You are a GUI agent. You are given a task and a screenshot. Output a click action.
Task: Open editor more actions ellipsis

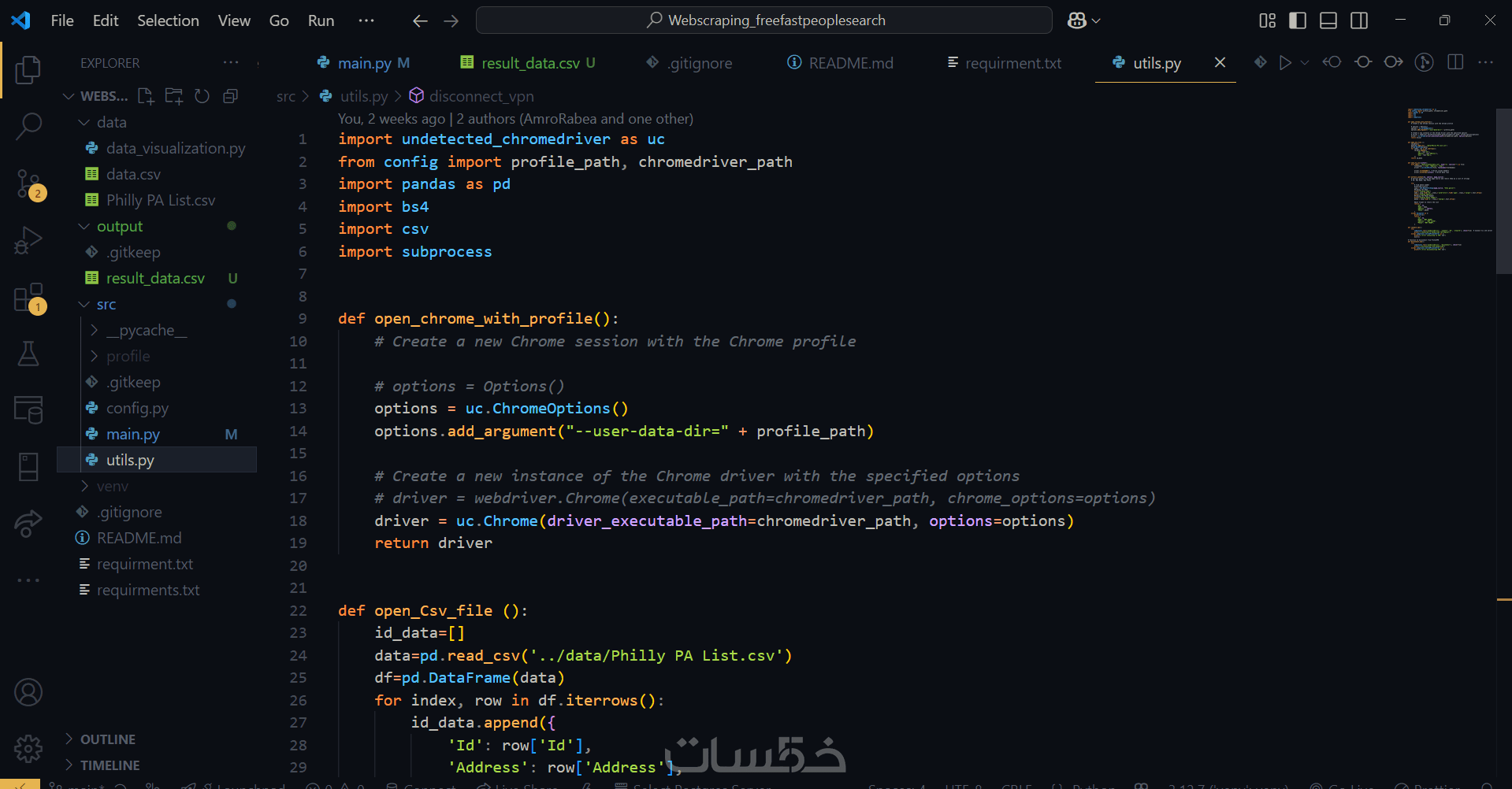[1486, 62]
